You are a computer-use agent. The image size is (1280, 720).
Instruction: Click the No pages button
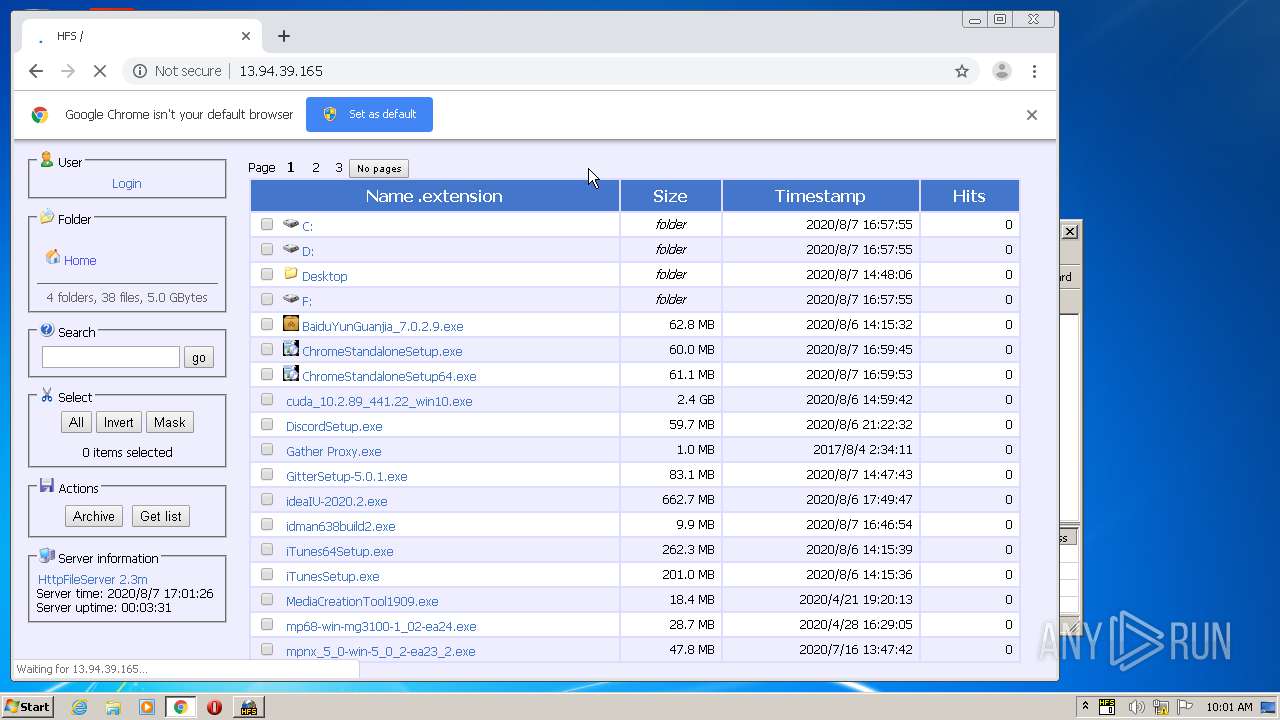pyautogui.click(x=379, y=169)
